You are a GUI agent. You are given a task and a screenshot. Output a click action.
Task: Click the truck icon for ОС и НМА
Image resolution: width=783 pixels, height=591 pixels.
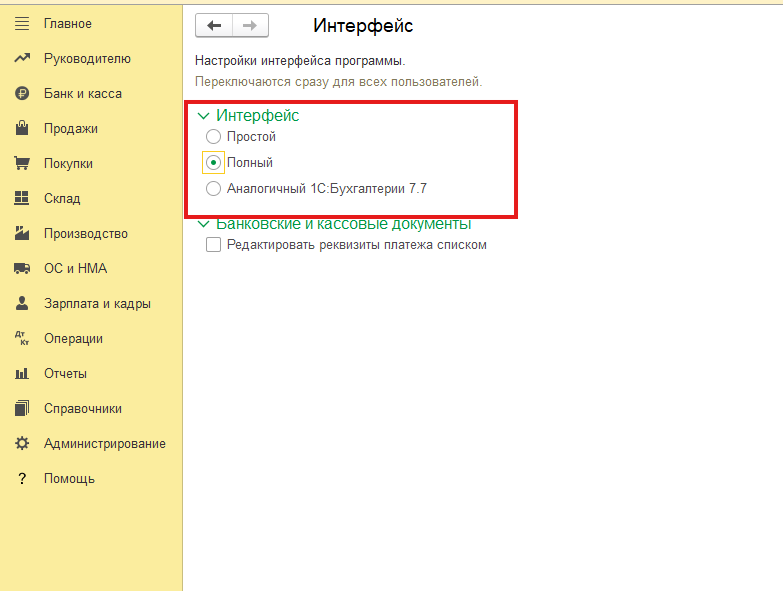click(x=21, y=268)
